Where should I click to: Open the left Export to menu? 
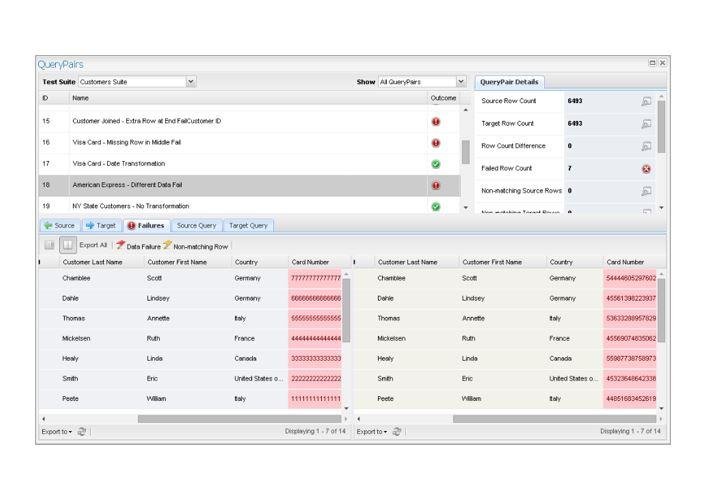pos(56,432)
